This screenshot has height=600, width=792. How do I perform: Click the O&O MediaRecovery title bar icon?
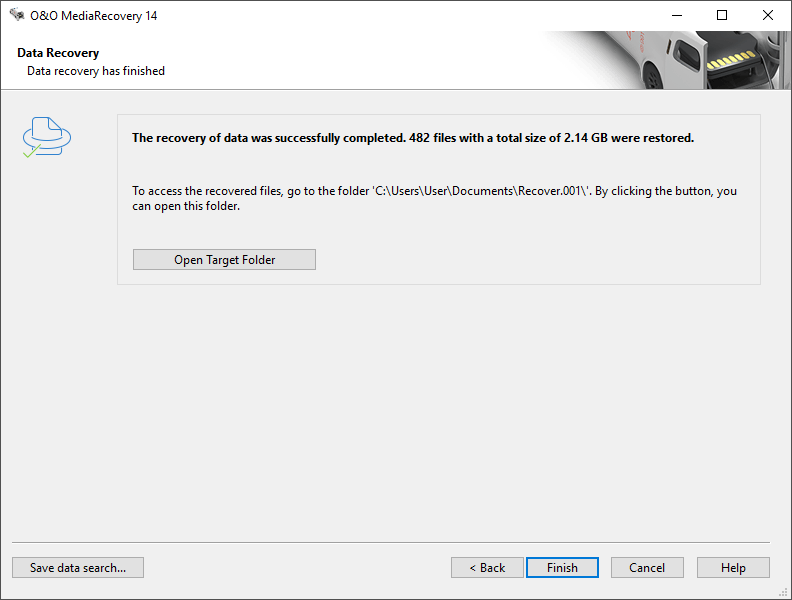click(x=17, y=15)
